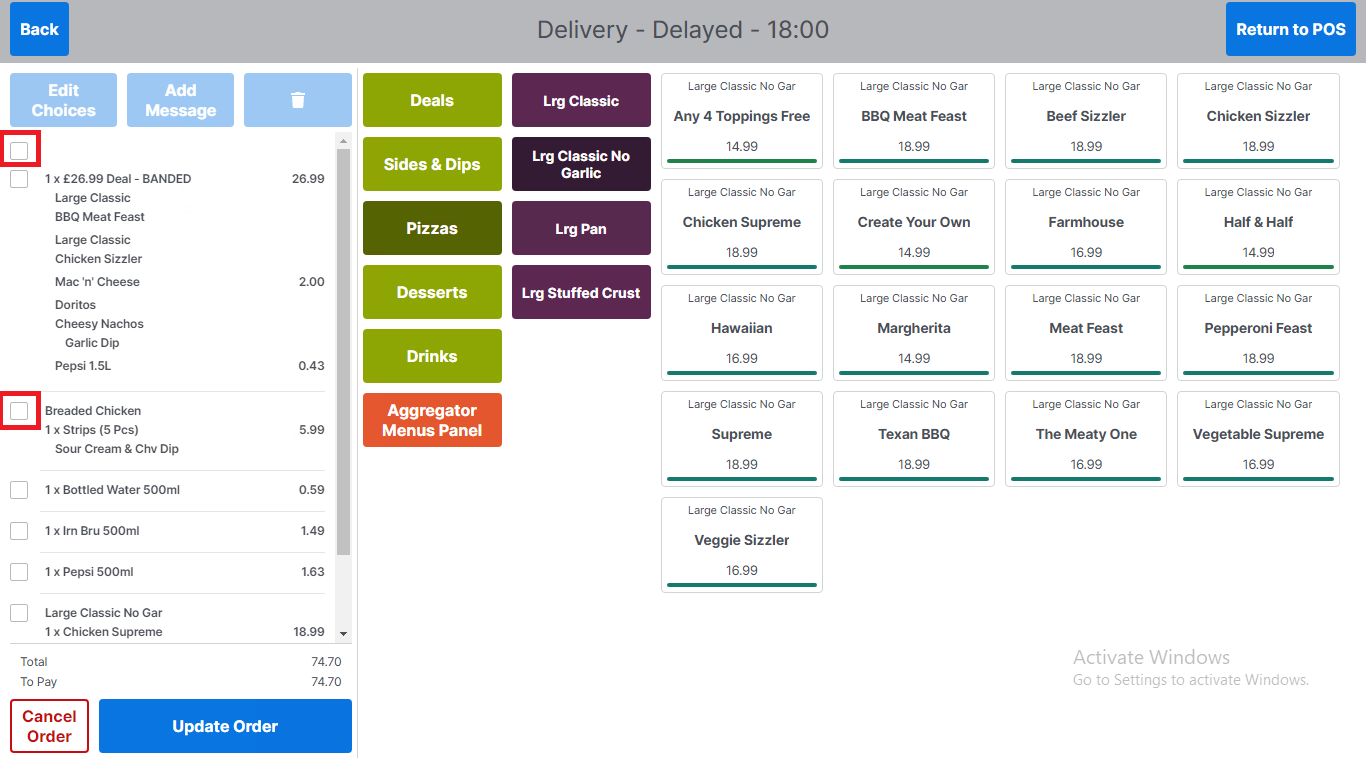The image size is (1366, 760).
Task: Tick checkbox for £26.99 Deal - BANDED
Action: 19,179
